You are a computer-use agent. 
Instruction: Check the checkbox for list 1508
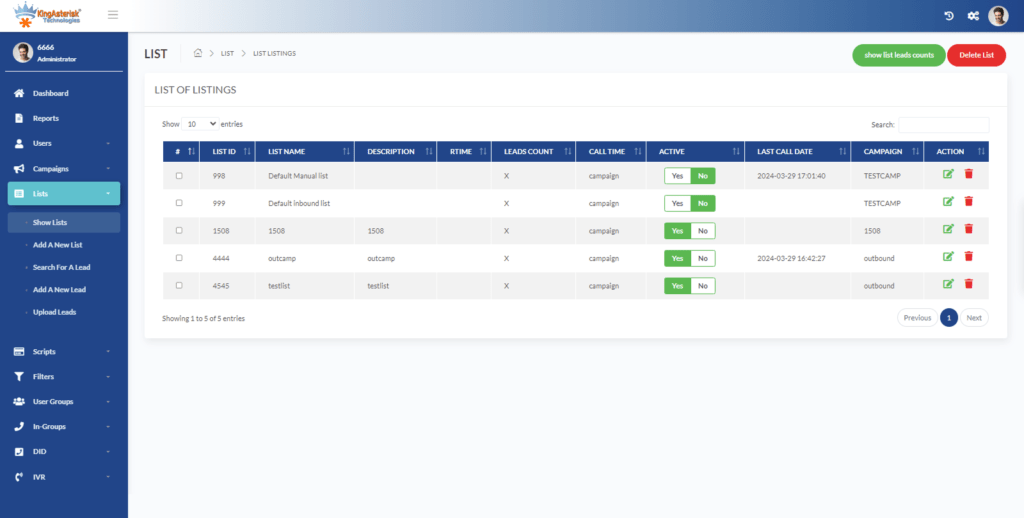(179, 231)
